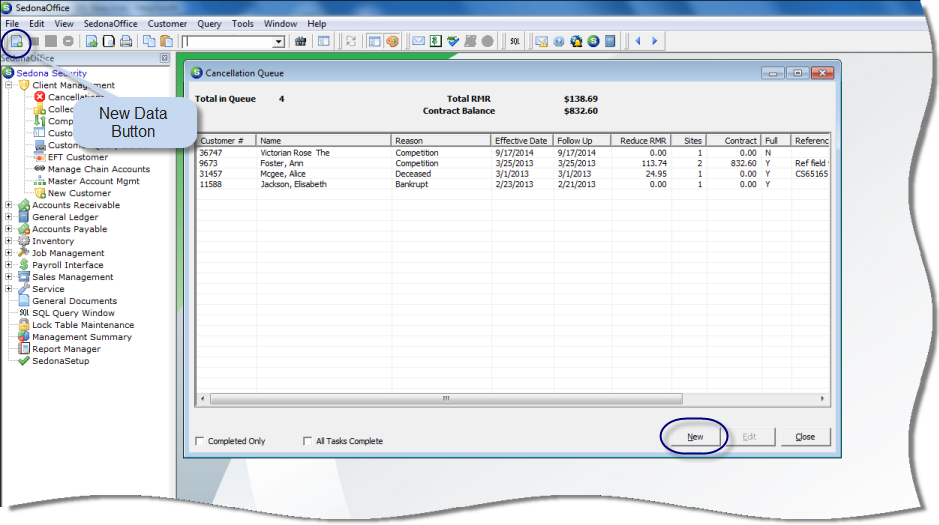Screen dimensions: 939x525
Task: Open Report Manager in the tree
Action: pyautogui.click(x=66, y=348)
